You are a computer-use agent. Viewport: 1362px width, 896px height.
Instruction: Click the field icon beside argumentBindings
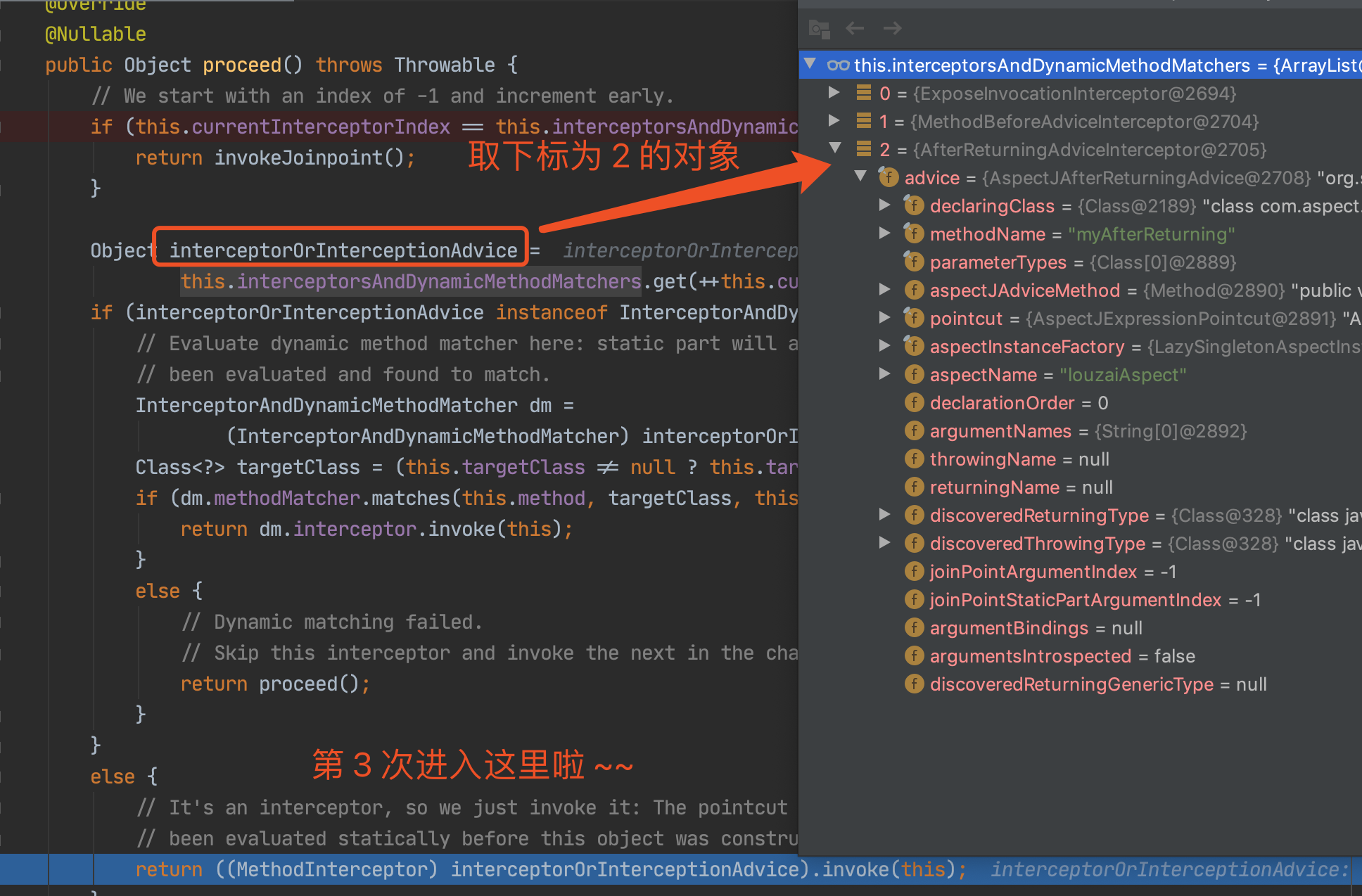pos(914,627)
